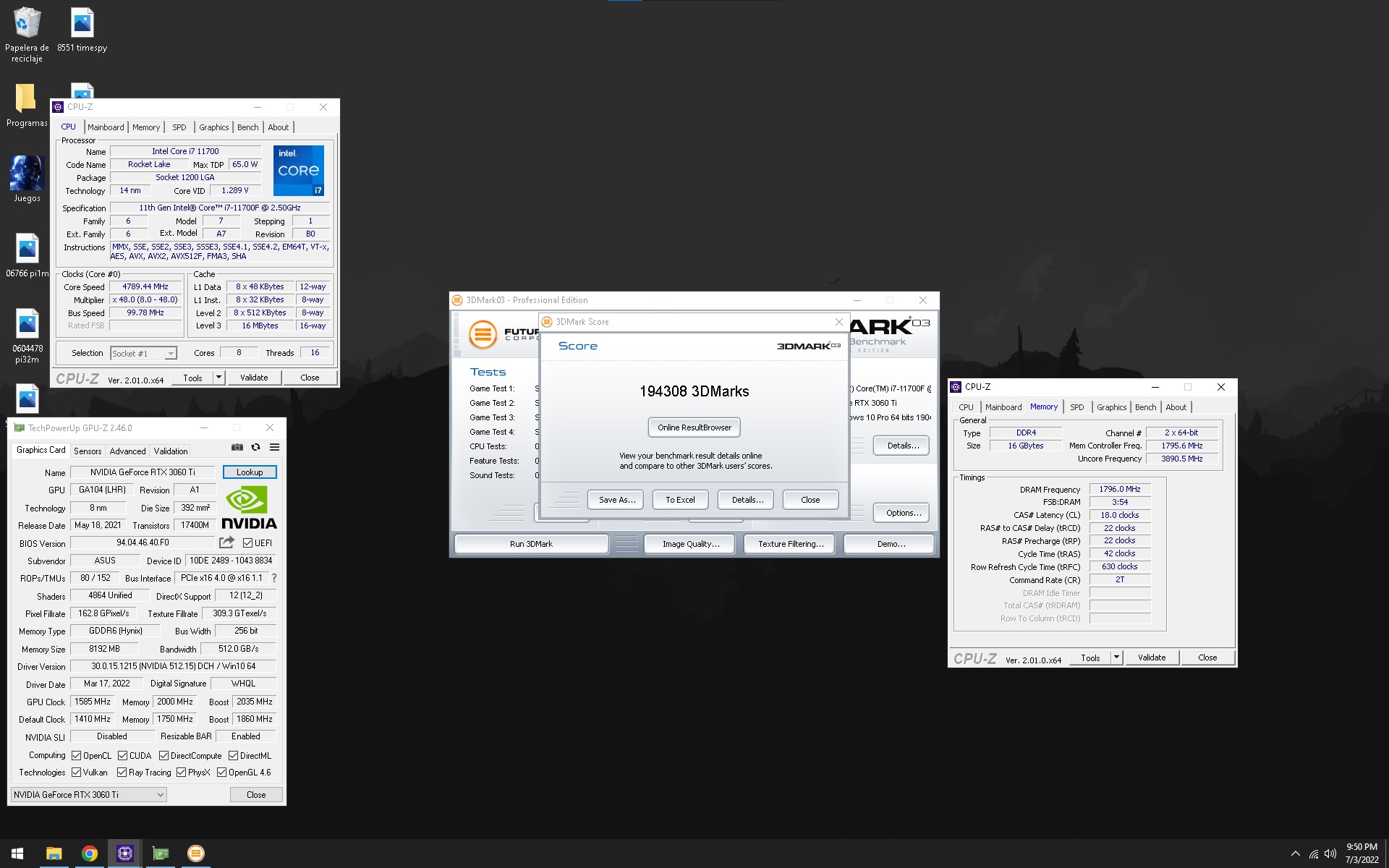Click the Lookup button in GPU-Z
Viewport: 1389px width, 868px height.
click(x=250, y=472)
